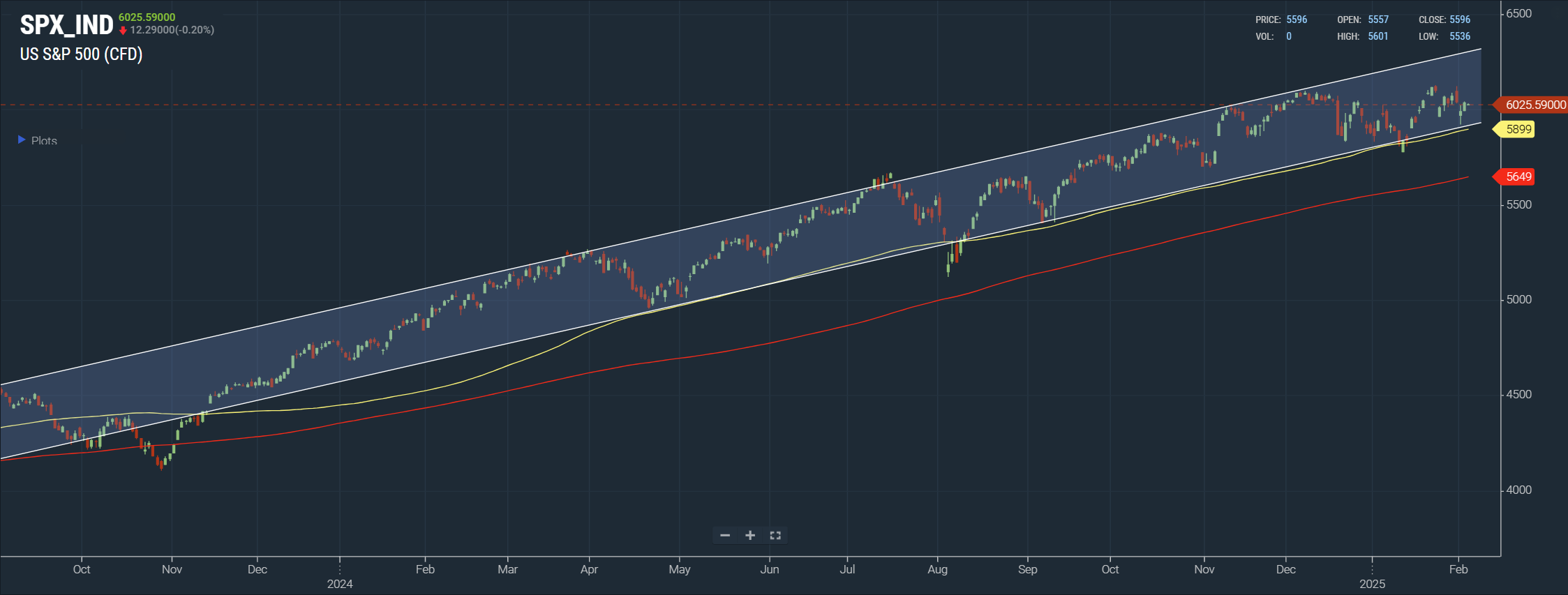Click the 2025 year label on the time axis
The image size is (1568, 595).
click(x=1372, y=584)
